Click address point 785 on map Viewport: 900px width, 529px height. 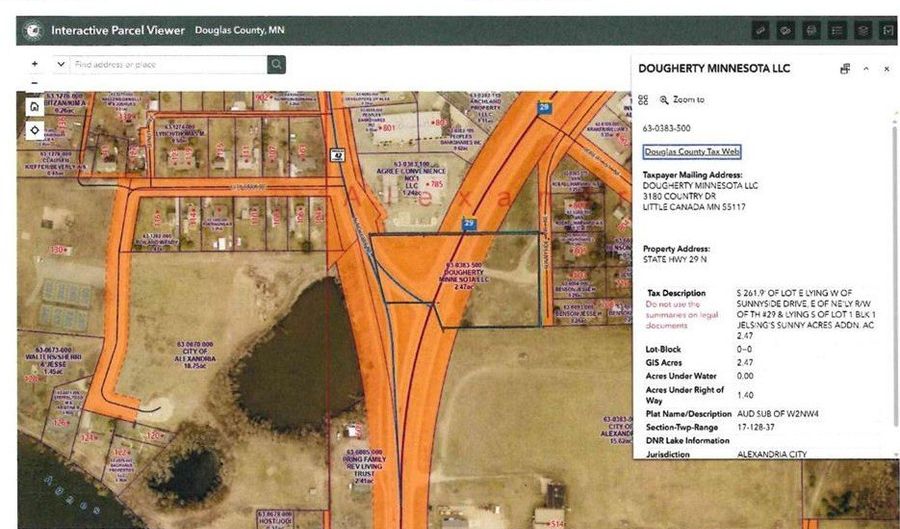(436, 184)
